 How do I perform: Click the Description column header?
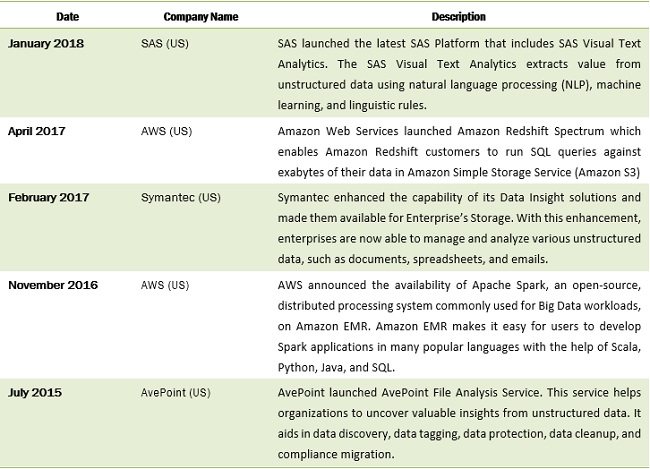(458, 17)
